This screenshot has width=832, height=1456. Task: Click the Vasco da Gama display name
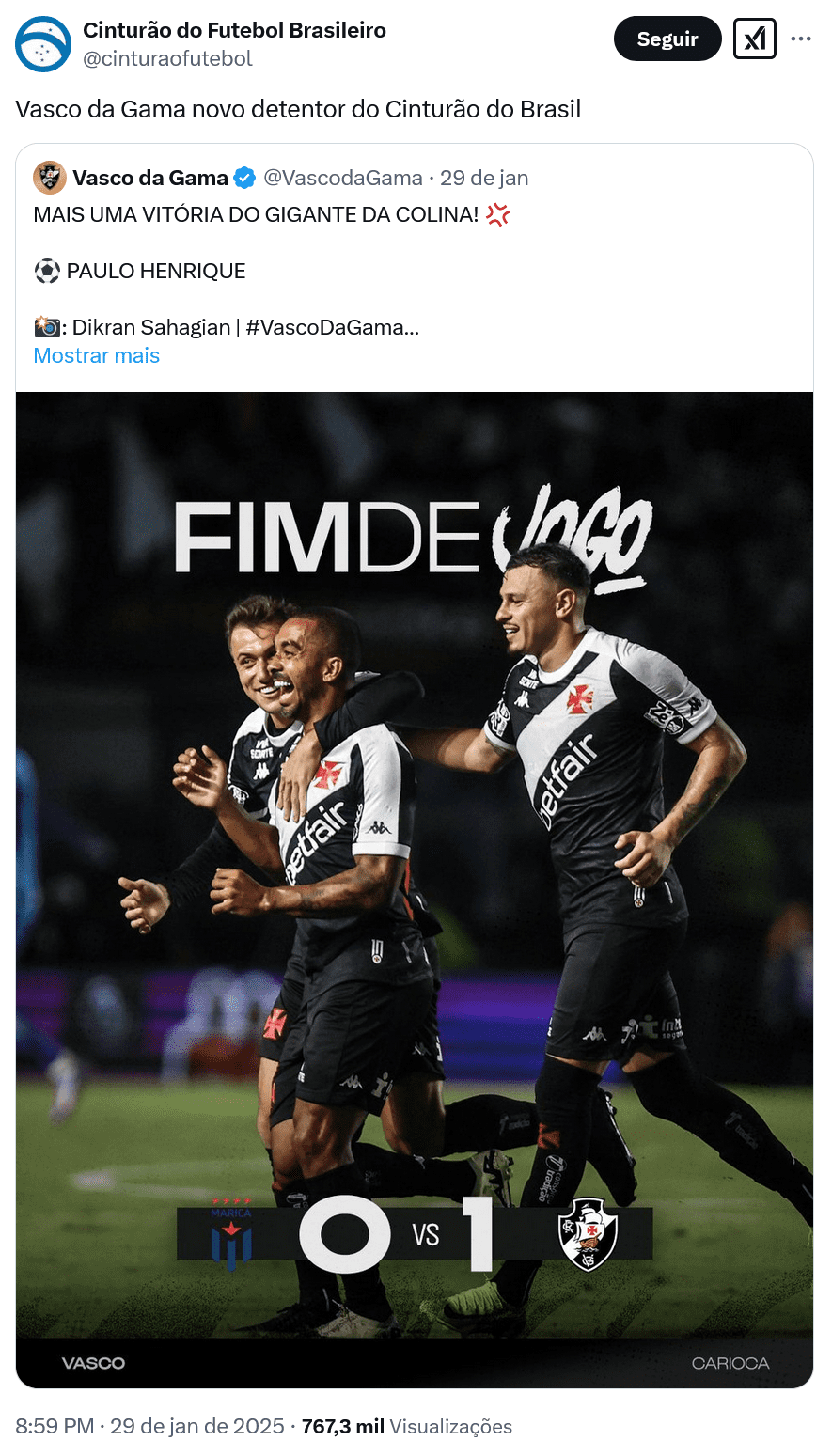150,178
